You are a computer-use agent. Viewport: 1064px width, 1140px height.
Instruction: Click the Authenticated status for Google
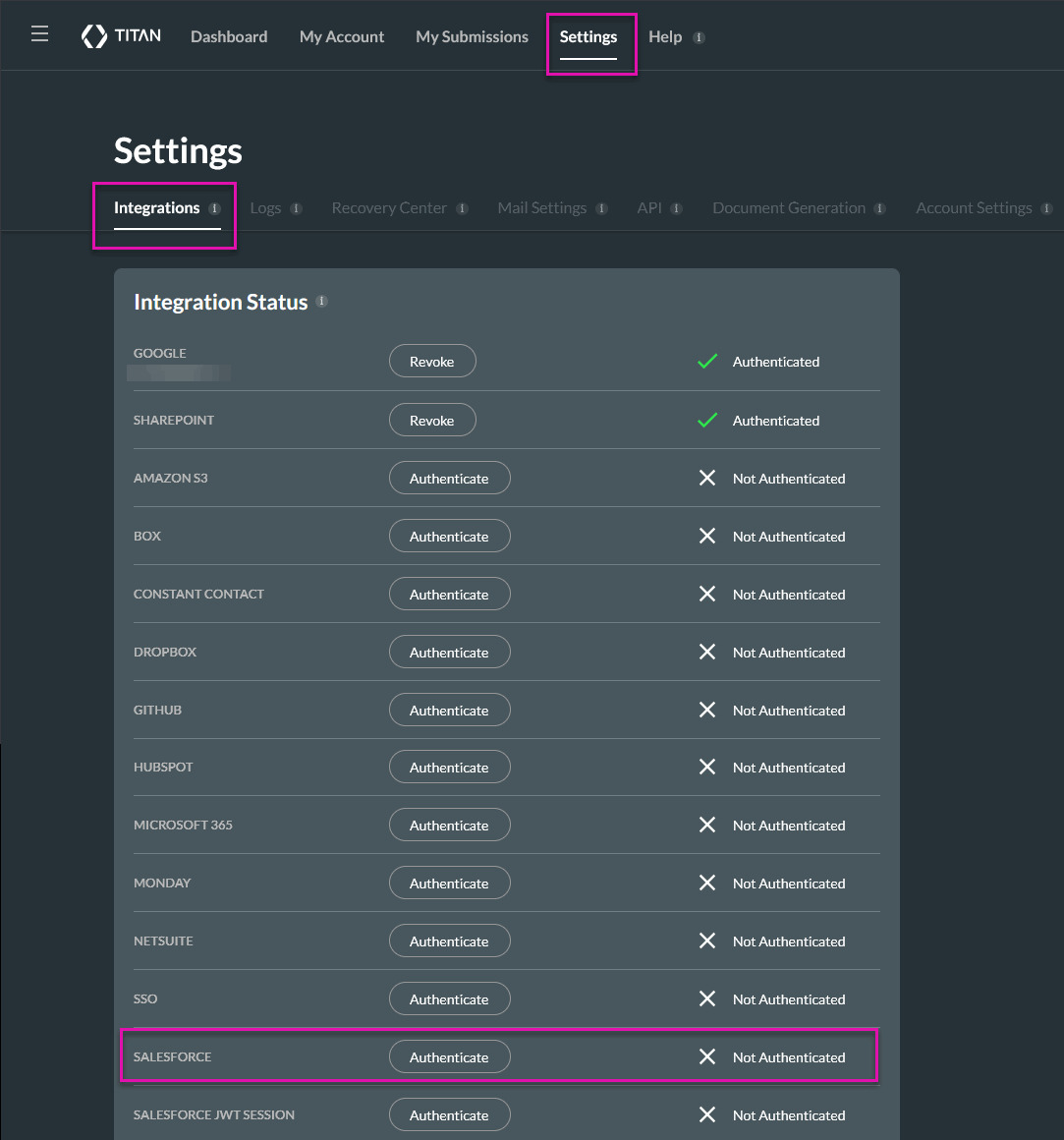coord(775,362)
